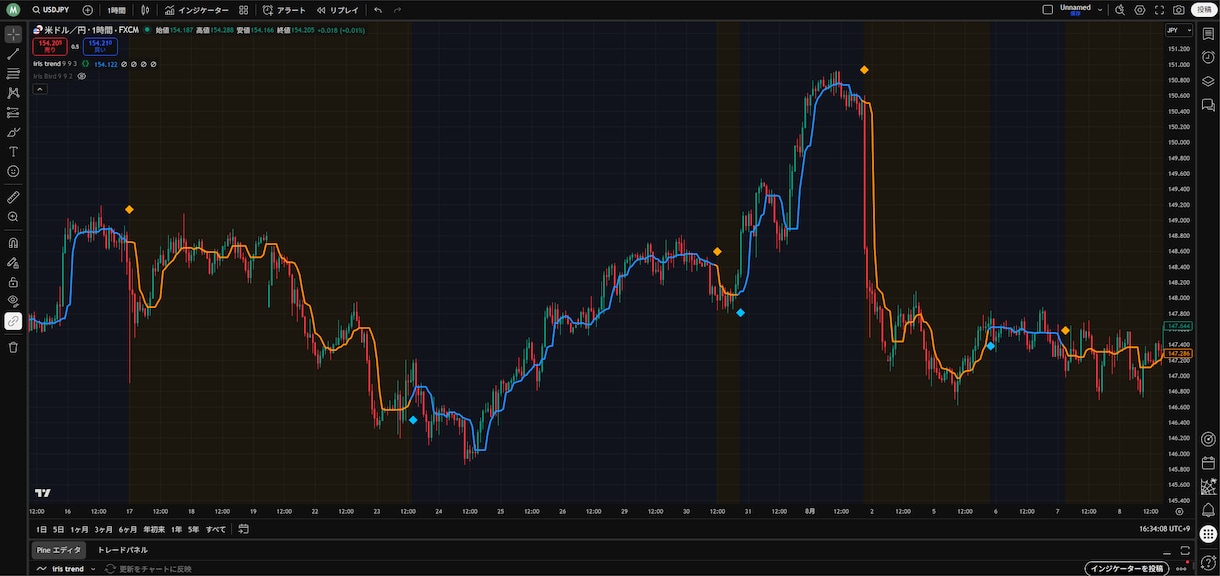Screen dimensions: 1220x576
Task: Open the candlestick chart style menu
Action: [x=146, y=10]
